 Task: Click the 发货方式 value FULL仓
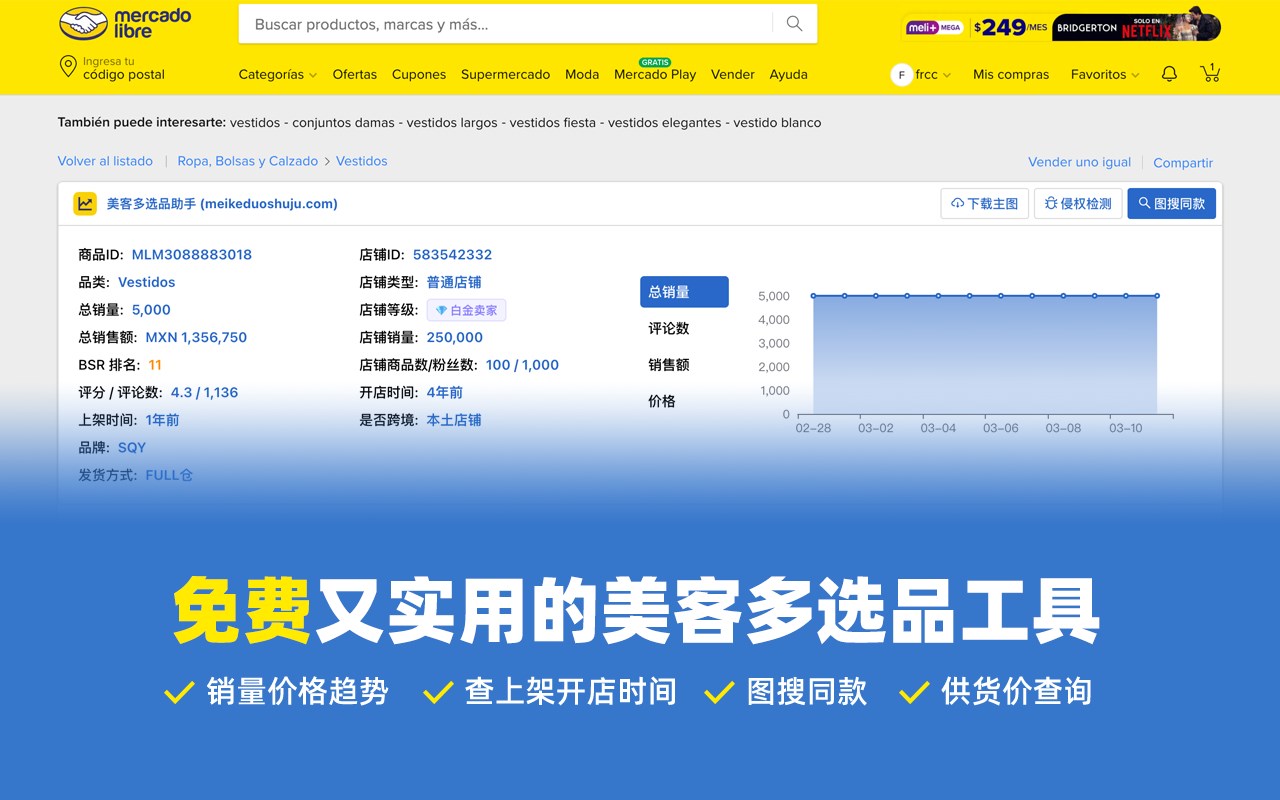click(169, 475)
